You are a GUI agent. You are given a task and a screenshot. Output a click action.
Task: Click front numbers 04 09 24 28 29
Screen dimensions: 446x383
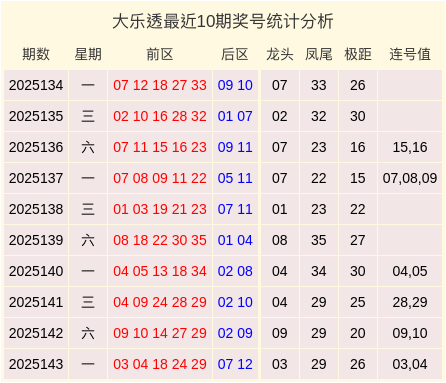[160, 302]
